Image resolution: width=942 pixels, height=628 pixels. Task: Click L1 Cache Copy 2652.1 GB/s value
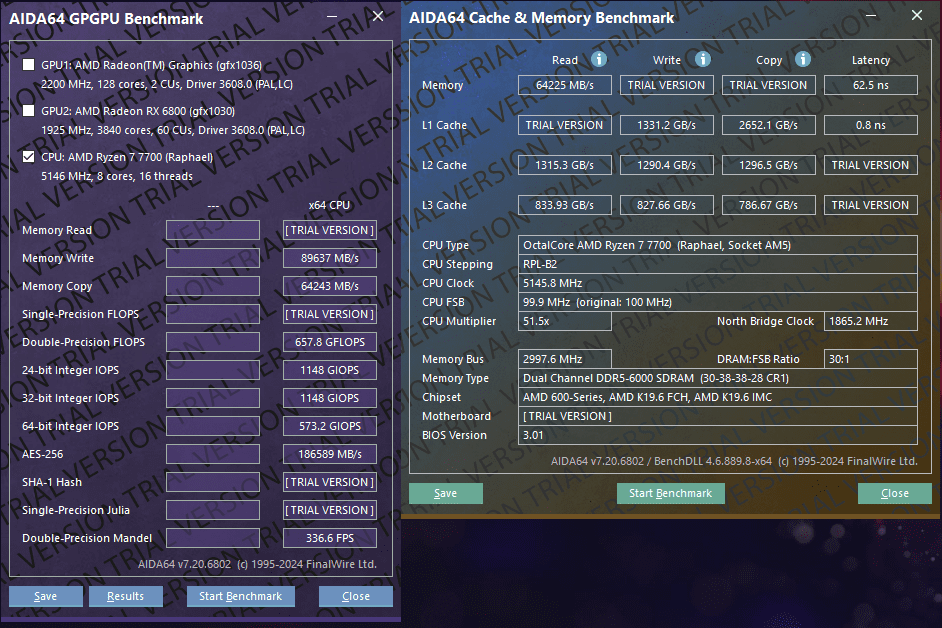(x=768, y=125)
